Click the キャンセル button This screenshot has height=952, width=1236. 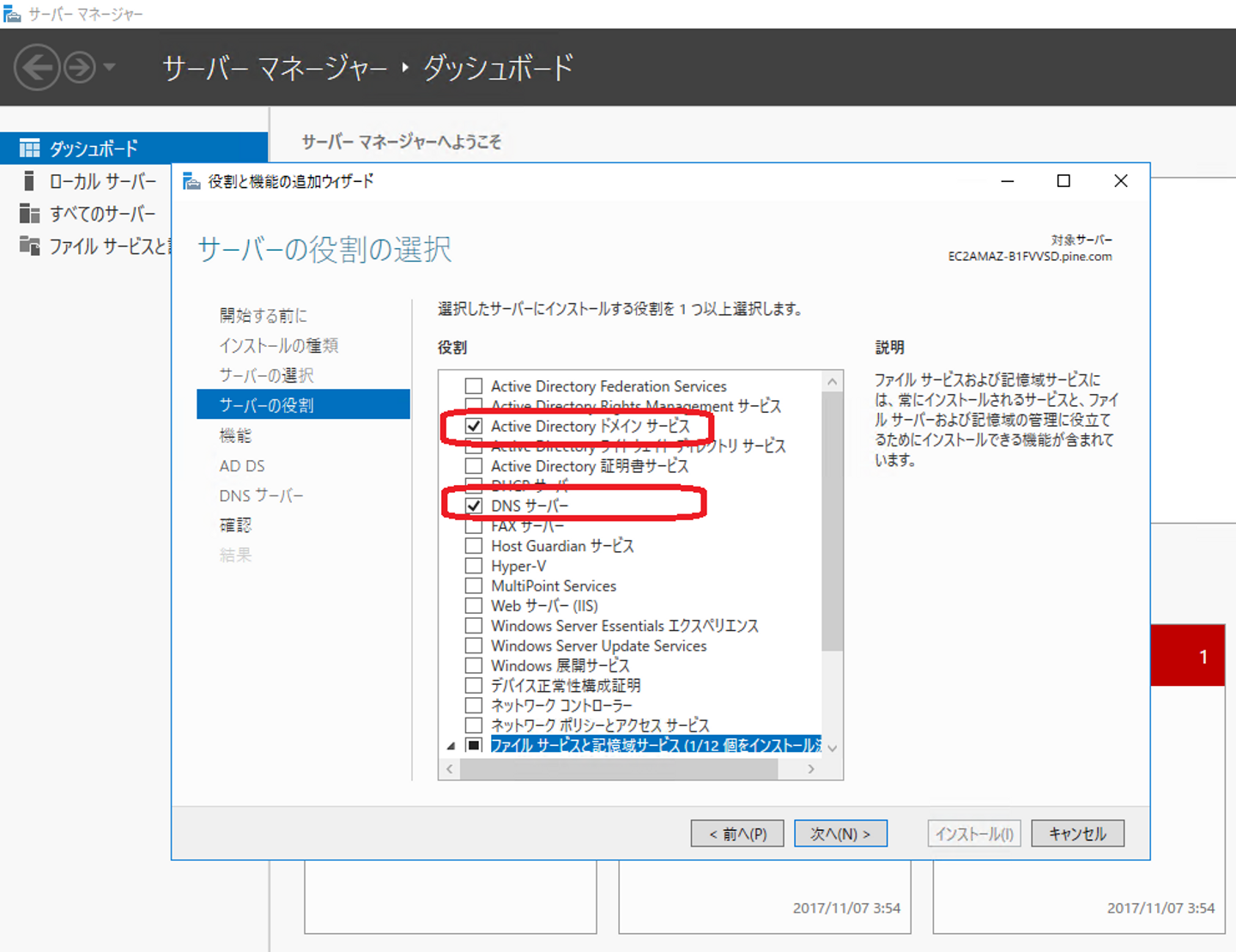point(1077,834)
